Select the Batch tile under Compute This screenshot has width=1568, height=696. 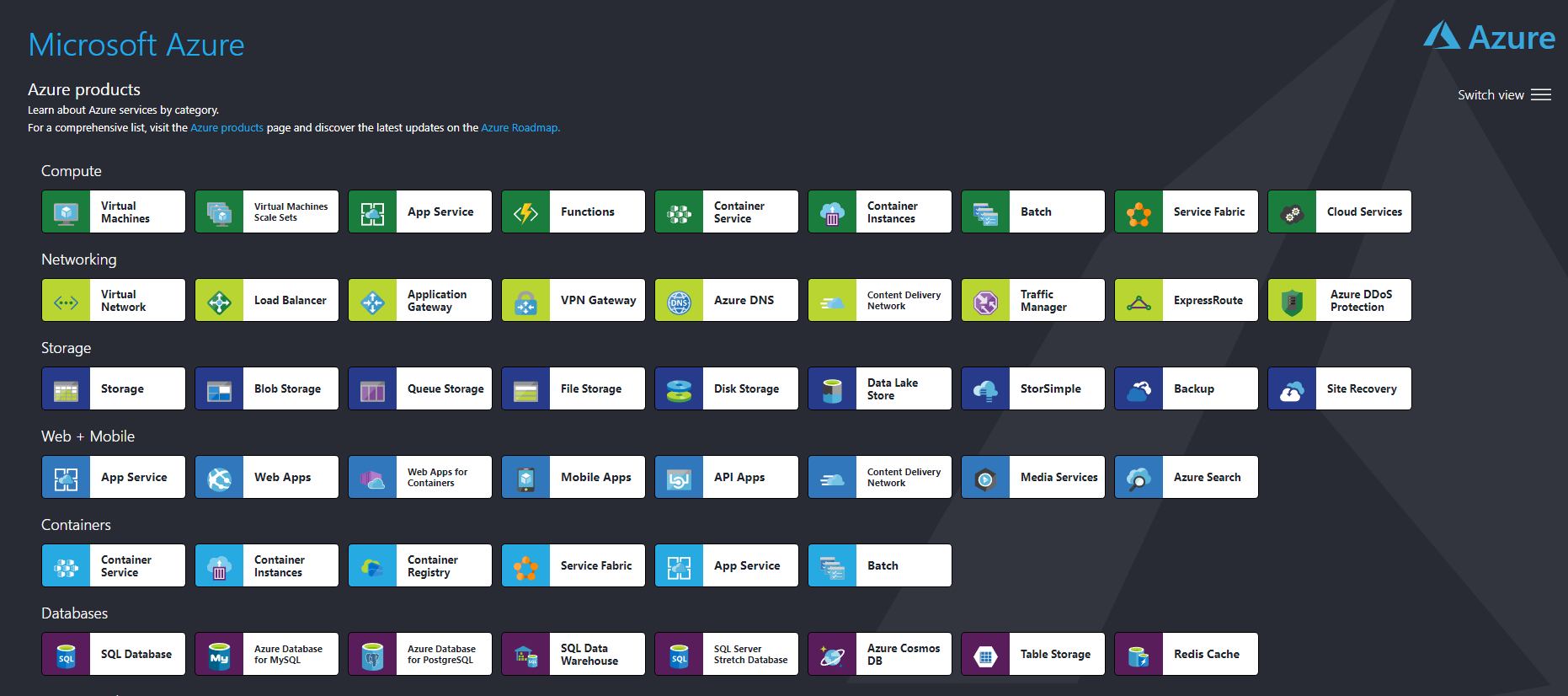1033,211
